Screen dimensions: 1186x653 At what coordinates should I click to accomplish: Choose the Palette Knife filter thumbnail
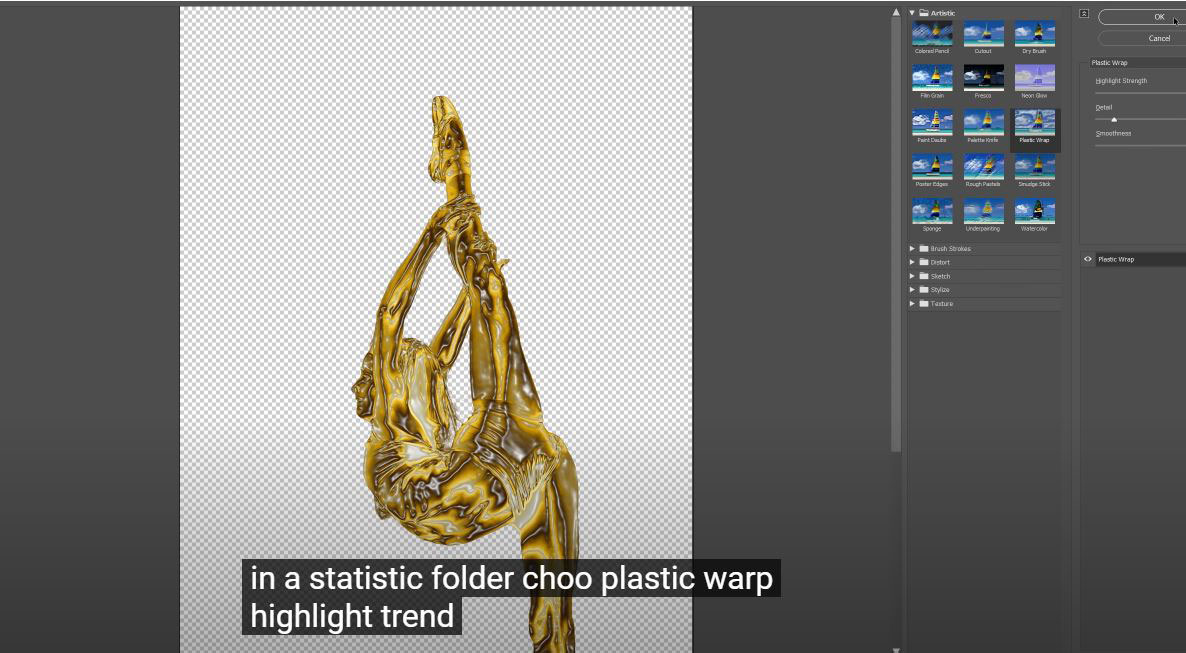tap(983, 123)
